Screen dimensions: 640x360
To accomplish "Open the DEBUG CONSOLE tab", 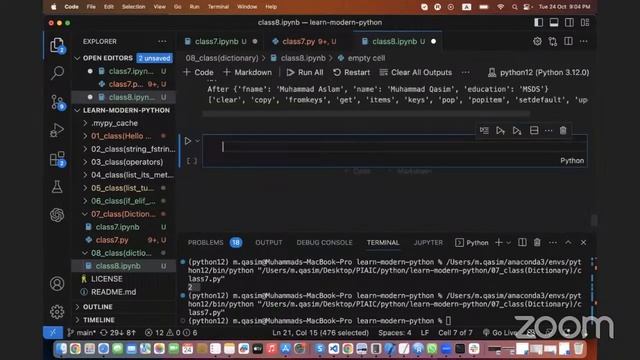I will [x=324, y=242].
